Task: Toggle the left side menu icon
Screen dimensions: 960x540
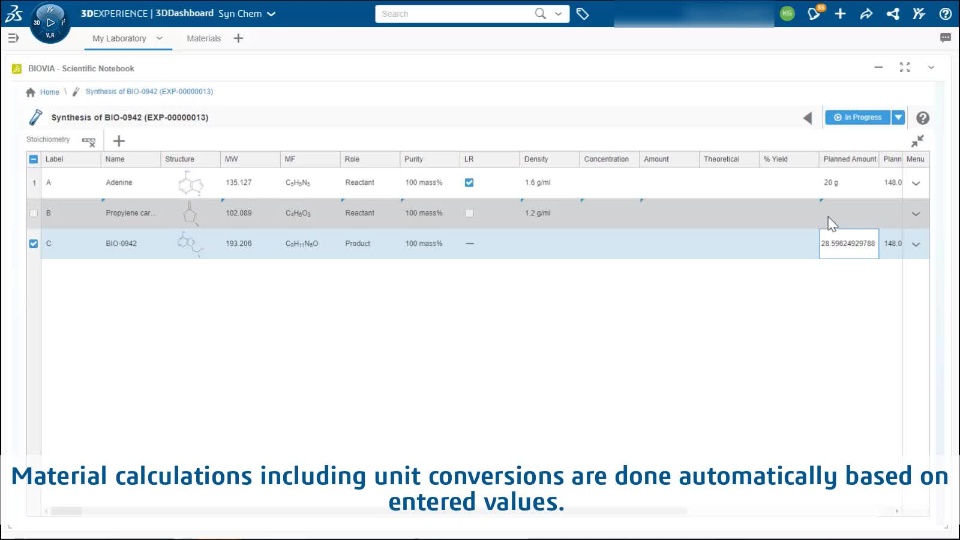Action: (x=13, y=38)
